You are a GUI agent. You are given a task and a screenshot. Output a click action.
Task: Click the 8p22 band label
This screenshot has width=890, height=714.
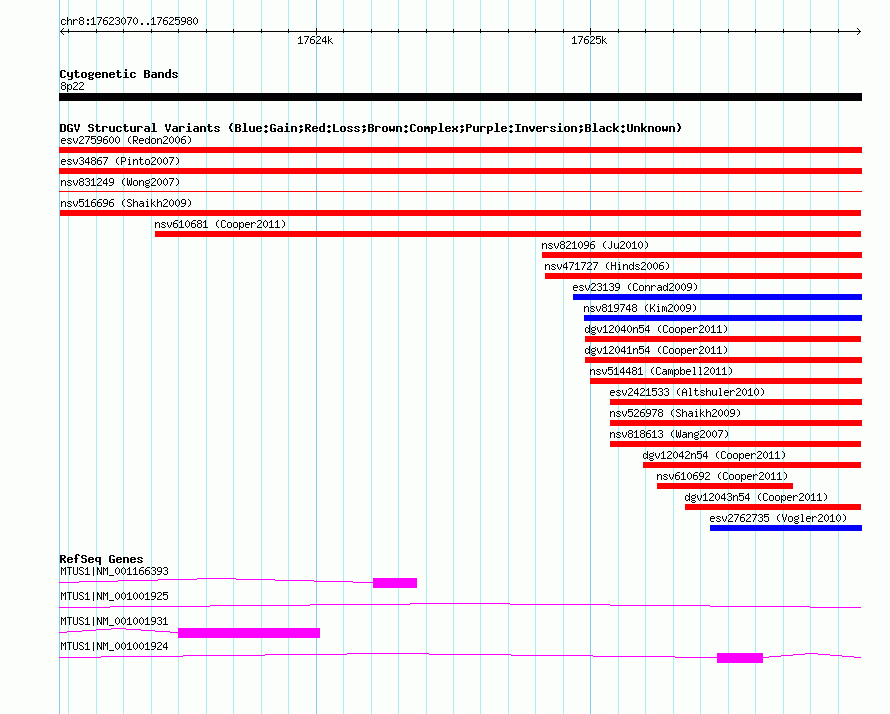[x=72, y=86]
